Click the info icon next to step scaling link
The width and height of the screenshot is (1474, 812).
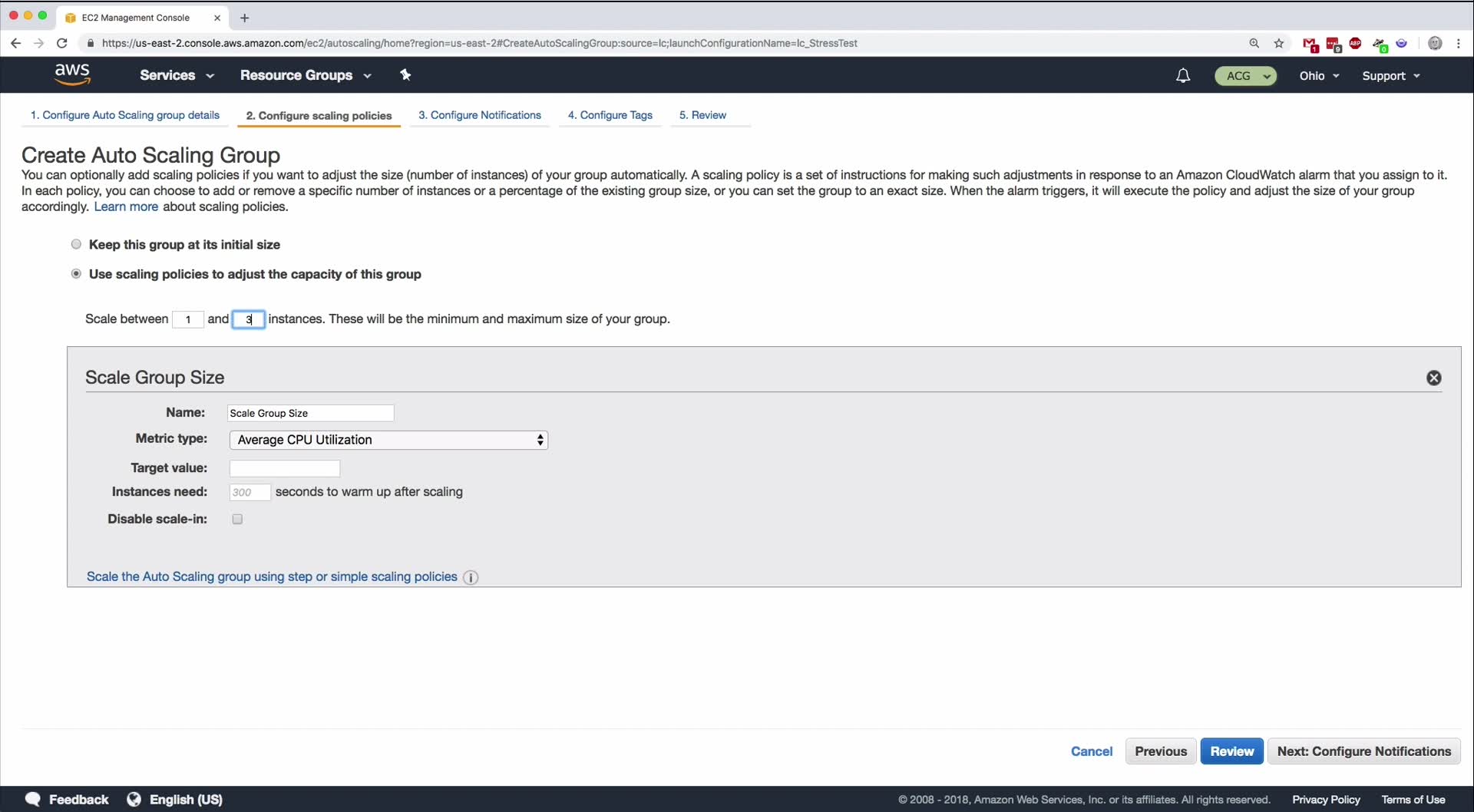pos(471,577)
